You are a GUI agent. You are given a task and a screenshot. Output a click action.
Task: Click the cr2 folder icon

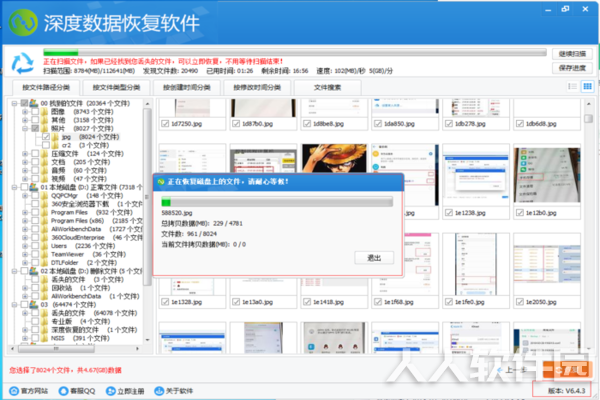pos(55,145)
